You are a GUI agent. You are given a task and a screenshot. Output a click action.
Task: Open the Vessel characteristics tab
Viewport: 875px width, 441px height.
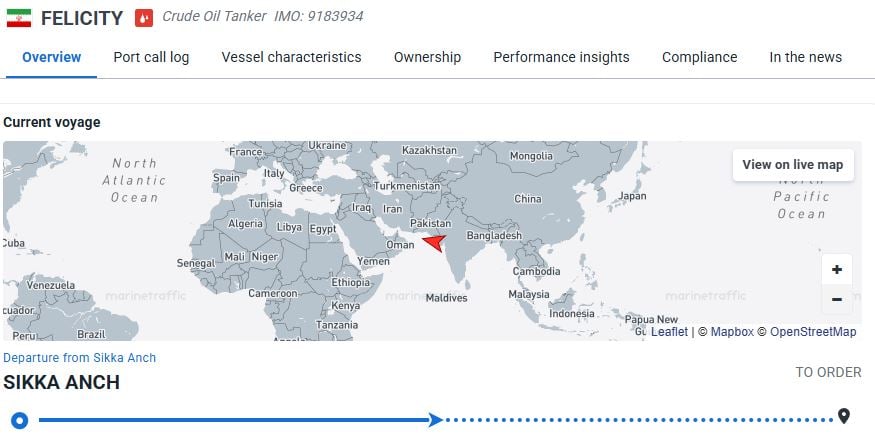coord(291,57)
